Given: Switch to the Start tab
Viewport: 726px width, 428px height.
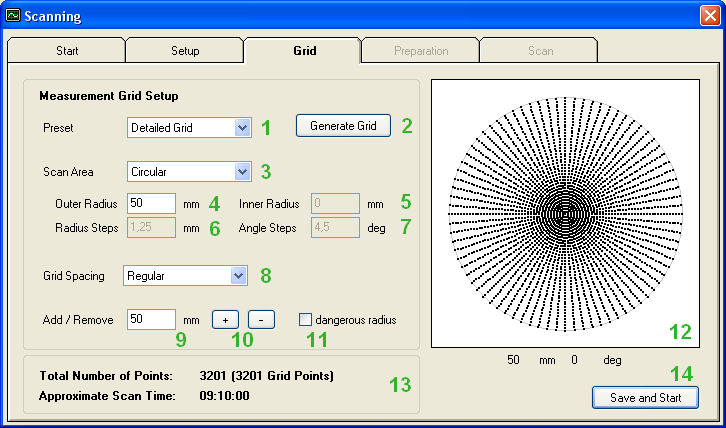Looking at the screenshot, I should coord(67,51).
